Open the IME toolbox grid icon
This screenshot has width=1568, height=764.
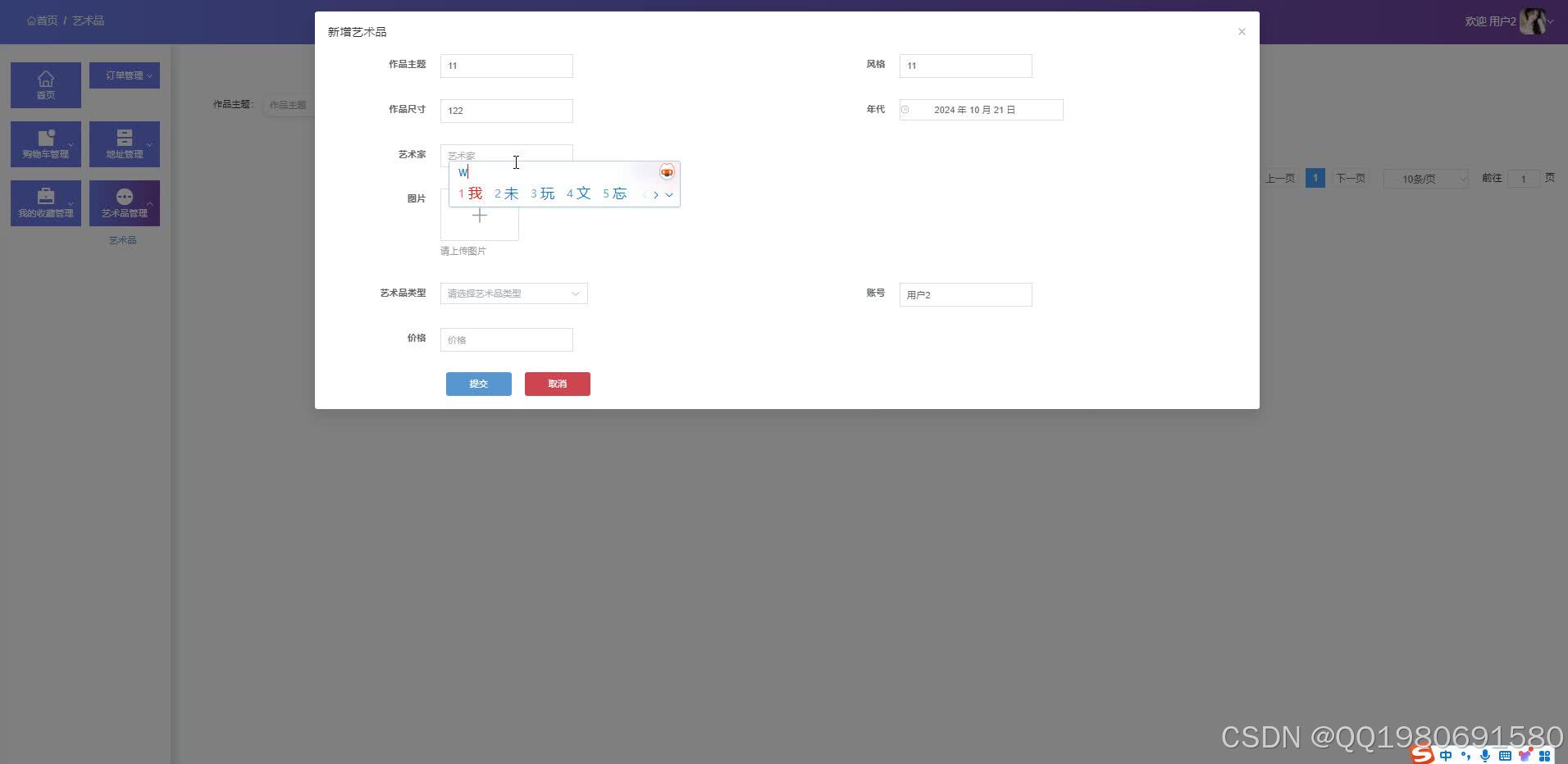pyautogui.click(x=1545, y=755)
